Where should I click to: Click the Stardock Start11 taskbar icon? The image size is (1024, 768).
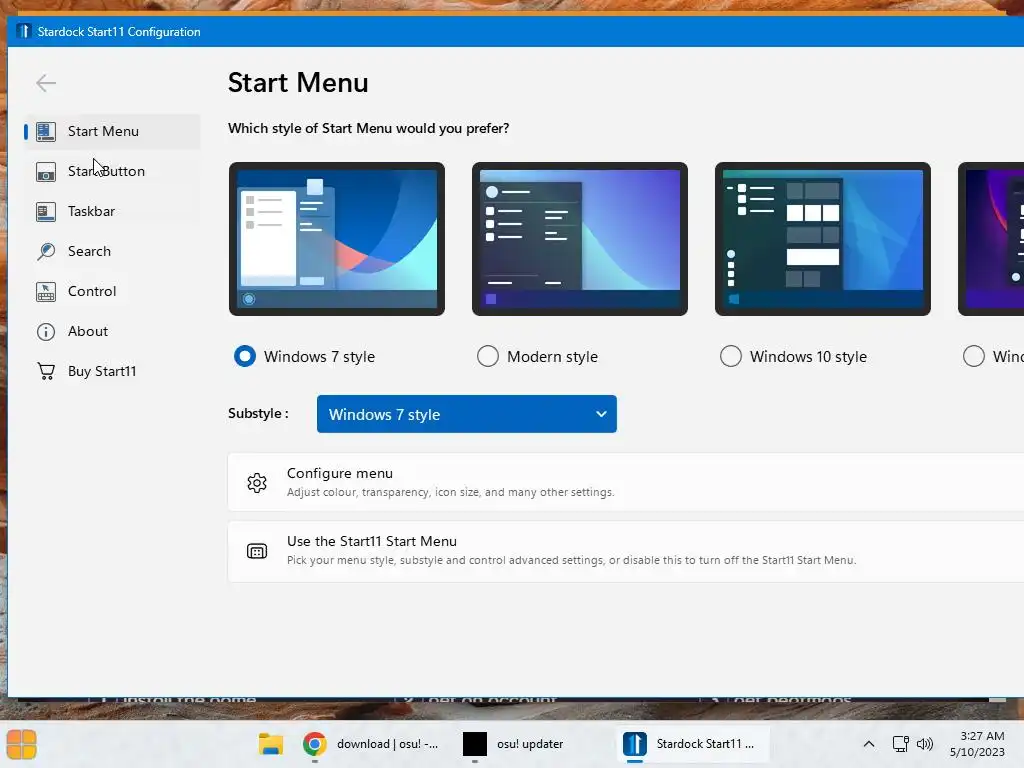click(x=634, y=744)
